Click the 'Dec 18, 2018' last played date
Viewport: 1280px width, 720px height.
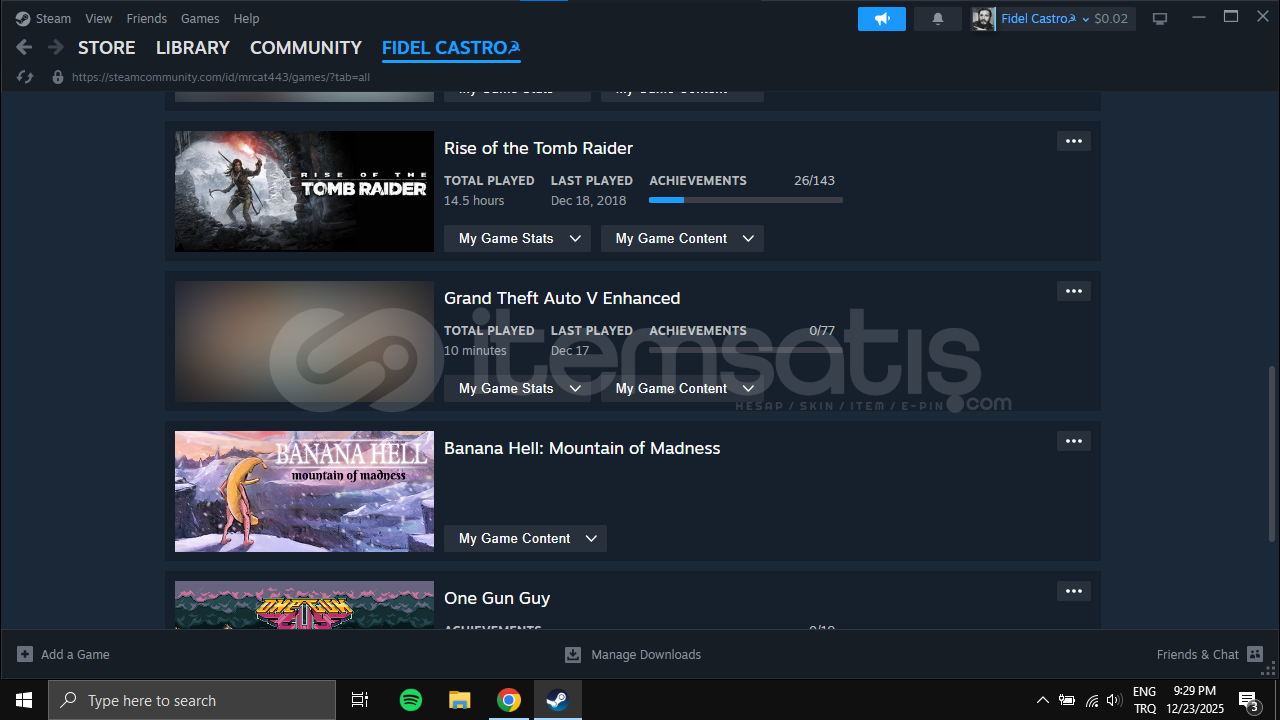pos(589,201)
